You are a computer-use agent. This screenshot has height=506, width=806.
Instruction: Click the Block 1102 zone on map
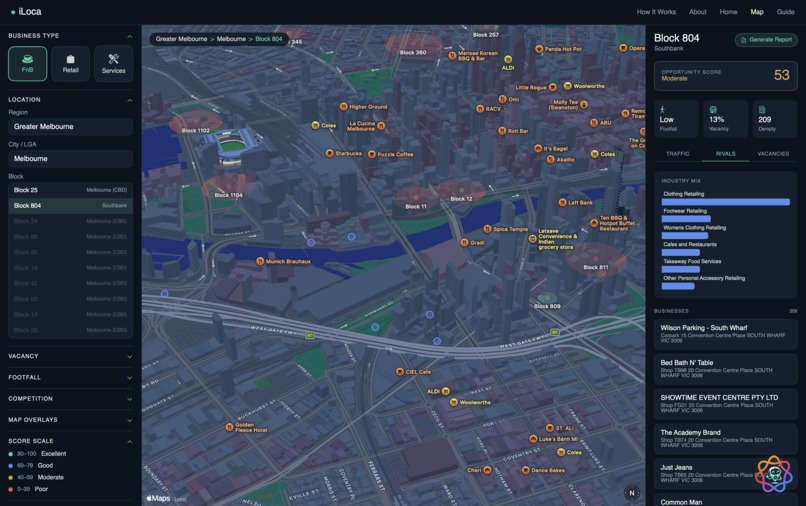[x=195, y=123]
